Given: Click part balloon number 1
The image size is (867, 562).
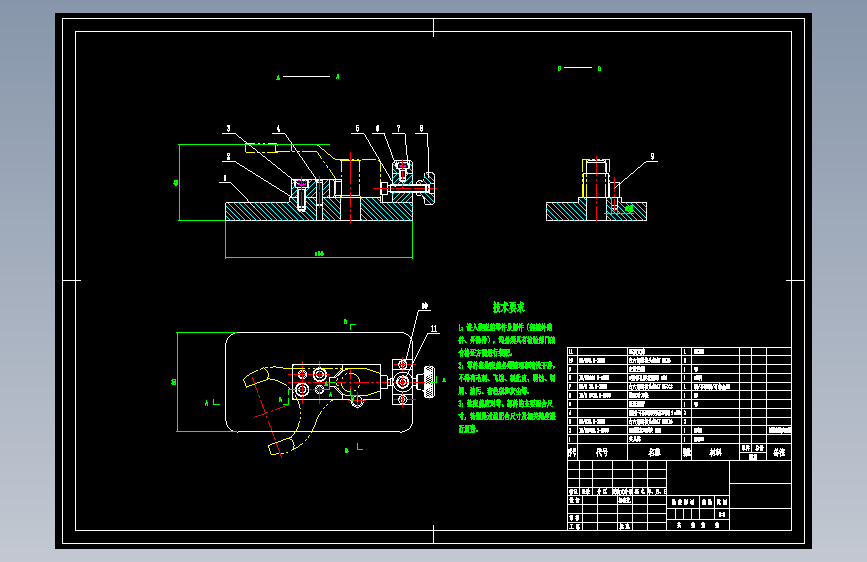Looking at the screenshot, I should 225,178.
